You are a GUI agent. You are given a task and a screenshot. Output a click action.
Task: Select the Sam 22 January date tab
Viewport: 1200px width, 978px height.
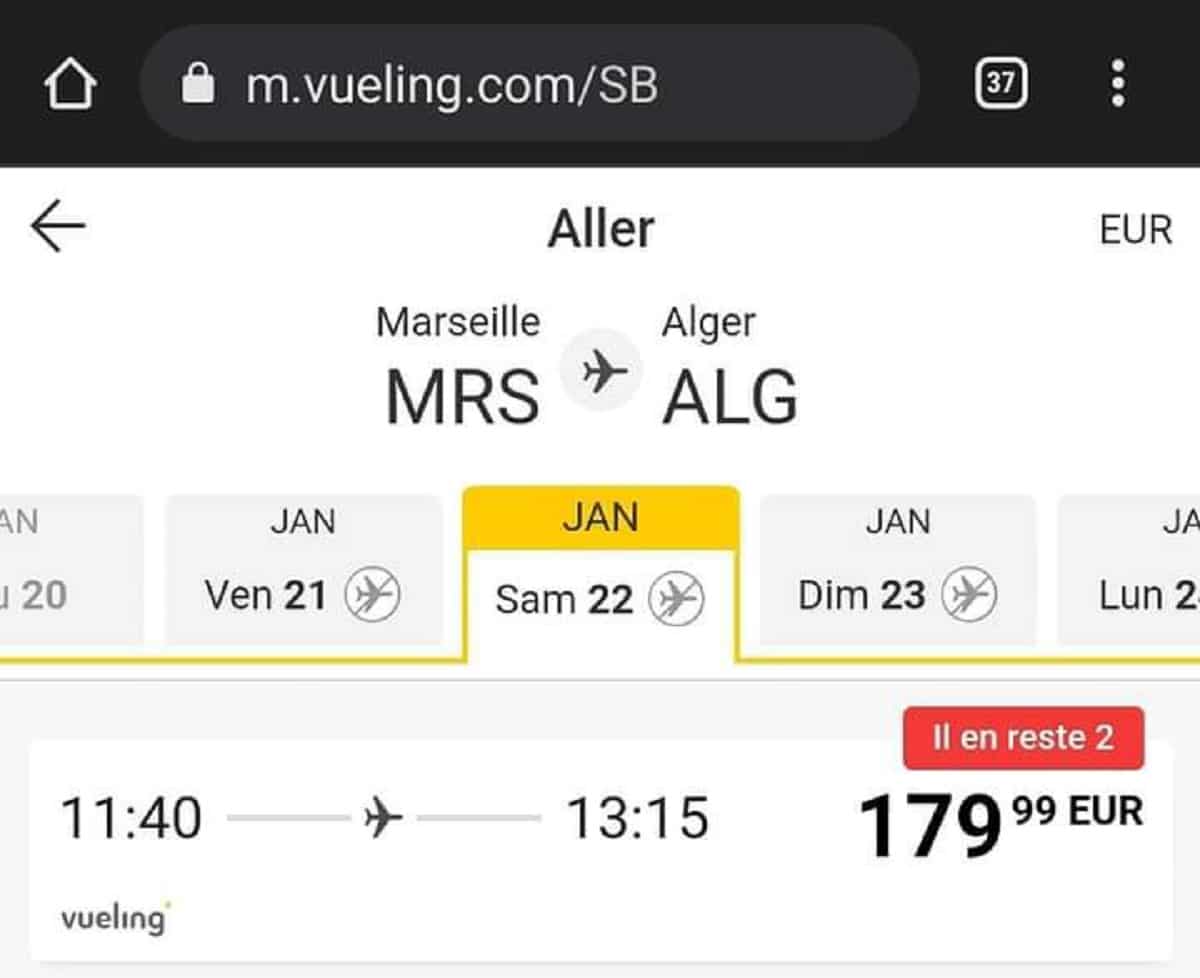click(600, 575)
